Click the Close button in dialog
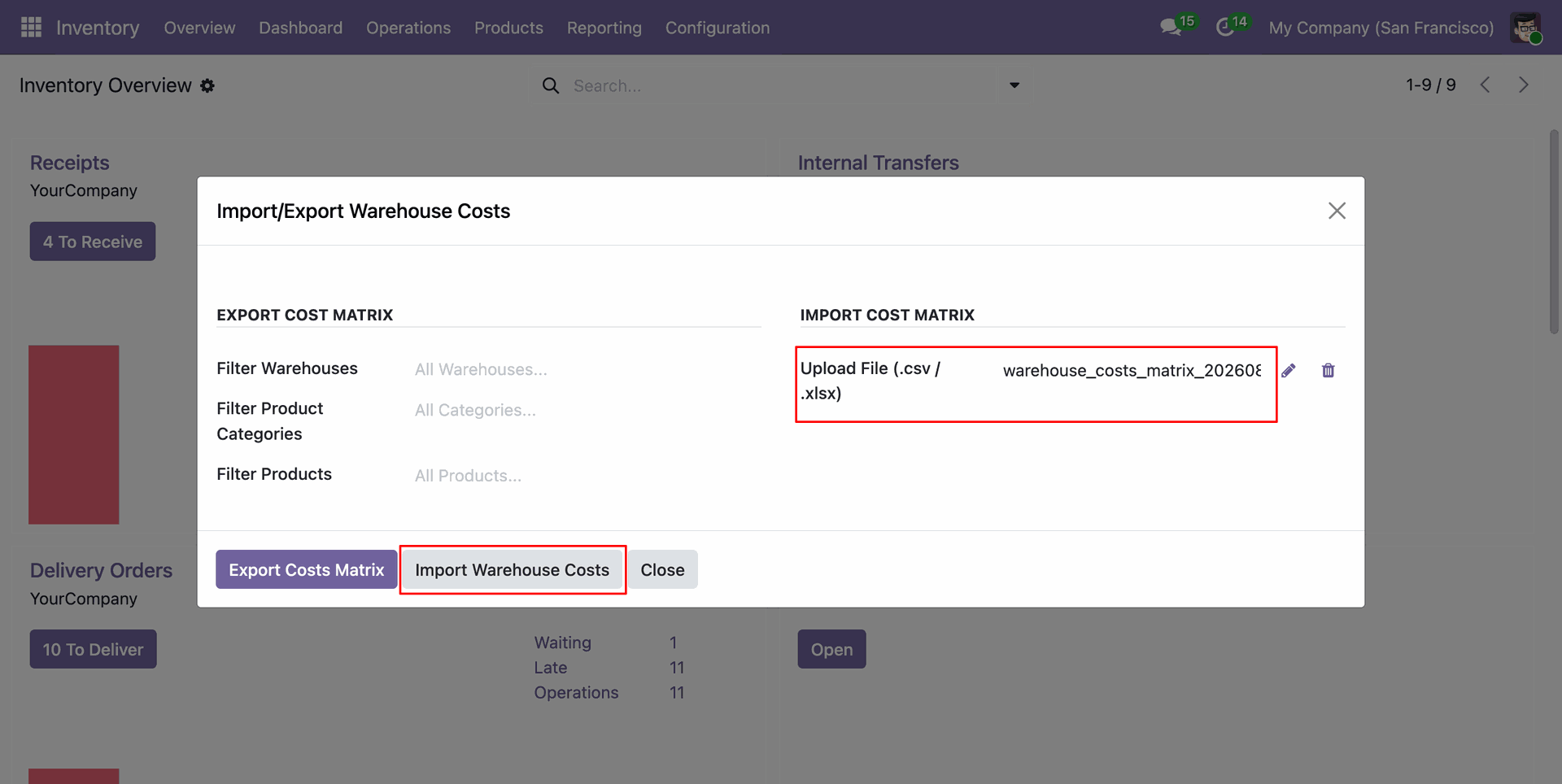Viewport: 1562px width, 784px height. click(662, 569)
